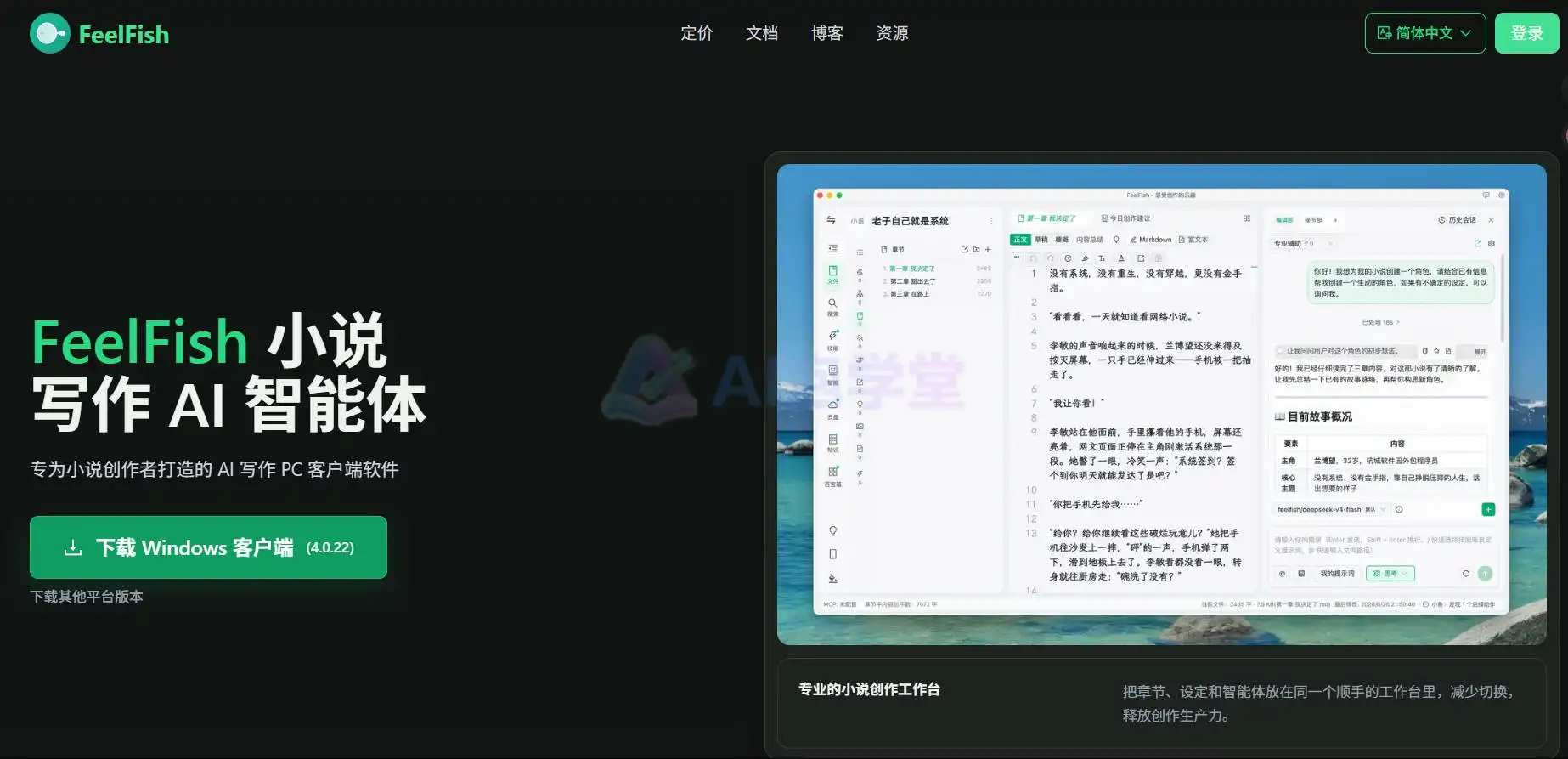The height and width of the screenshot is (759, 1568).
Task: In app preview, click lightbulb icon at sidebar bottom
Action: pyautogui.click(x=832, y=531)
